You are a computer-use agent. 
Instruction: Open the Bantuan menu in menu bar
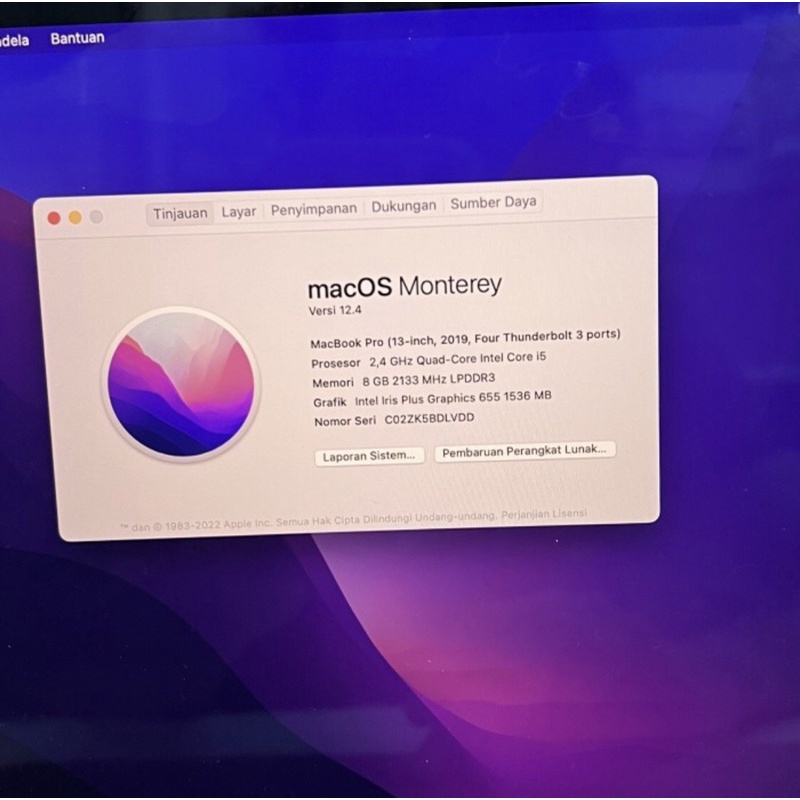pyautogui.click(x=78, y=38)
